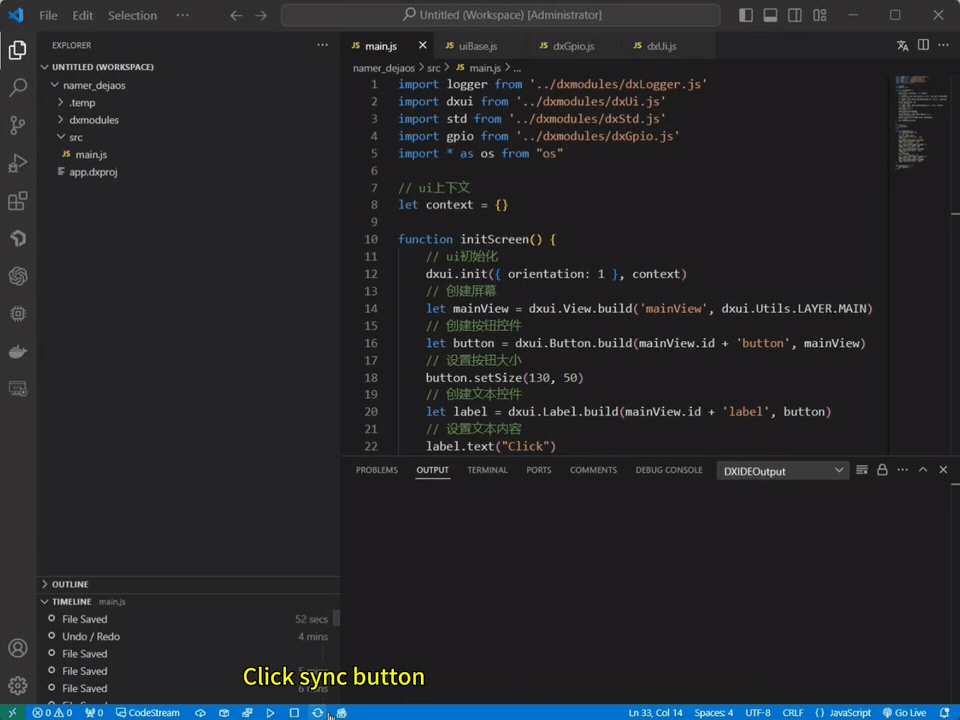Open the File menu
Screen dimensions: 960x720
click(x=48, y=15)
